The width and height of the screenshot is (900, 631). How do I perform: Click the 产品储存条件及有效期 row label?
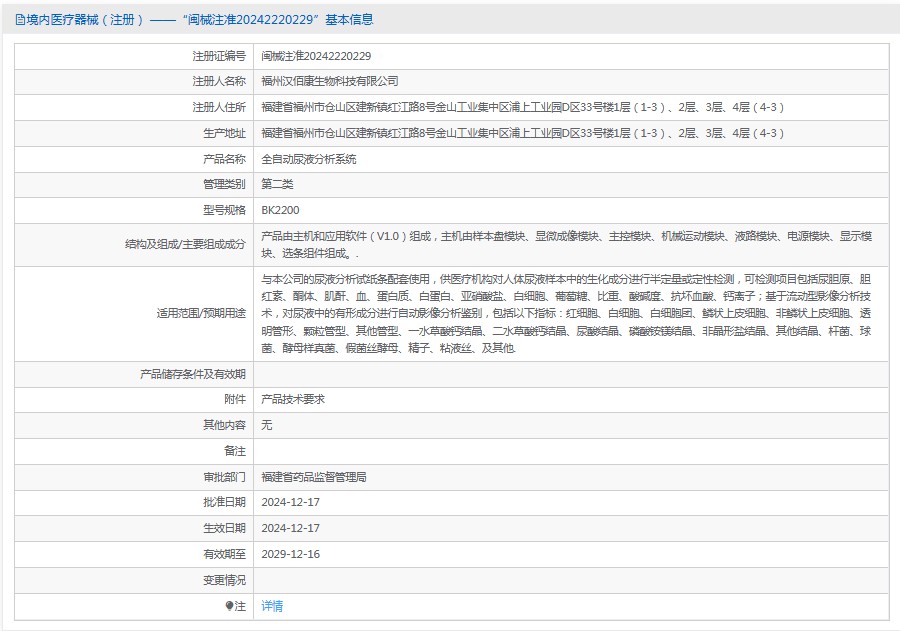coord(193,374)
